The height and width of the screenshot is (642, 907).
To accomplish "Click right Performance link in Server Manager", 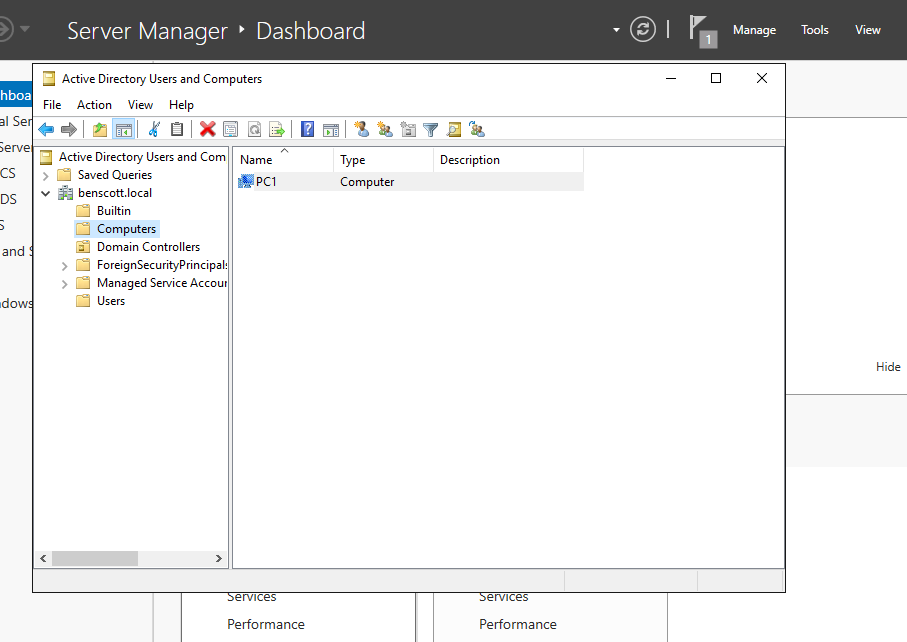I will coord(518,624).
